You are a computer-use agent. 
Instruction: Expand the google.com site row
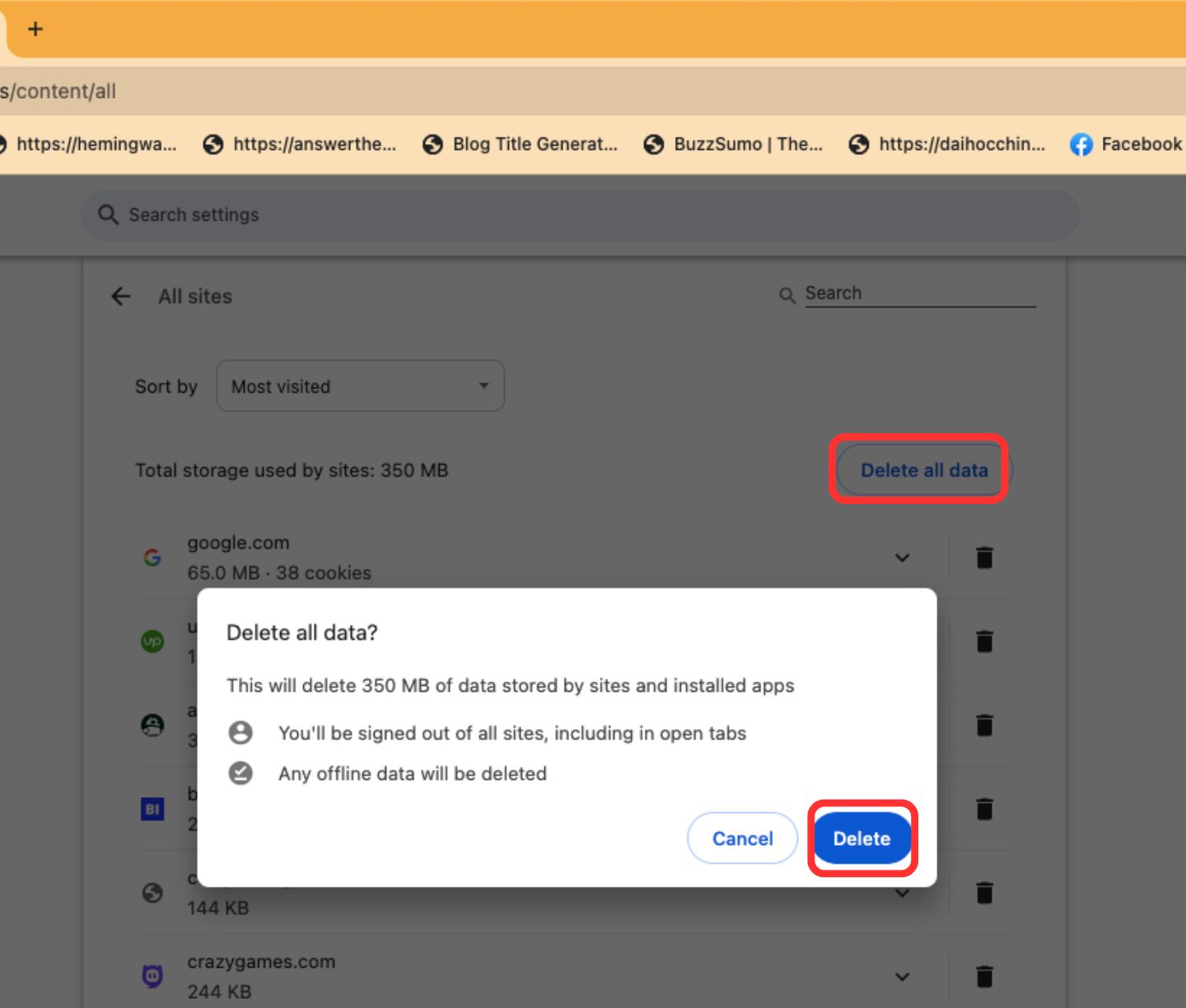click(x=902, y=558)
